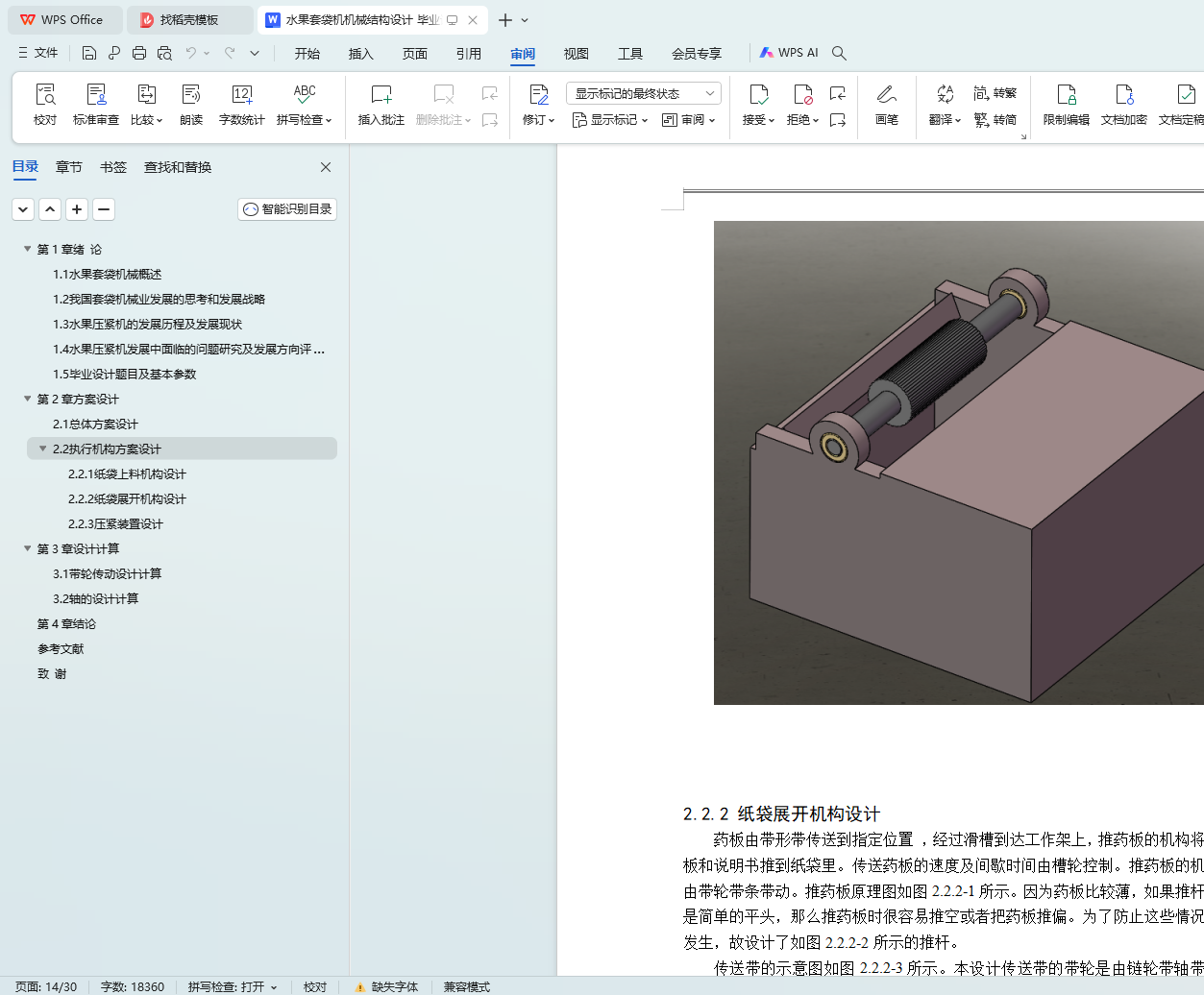Switch to the 视图 ribbon tab

coord(577,54)
